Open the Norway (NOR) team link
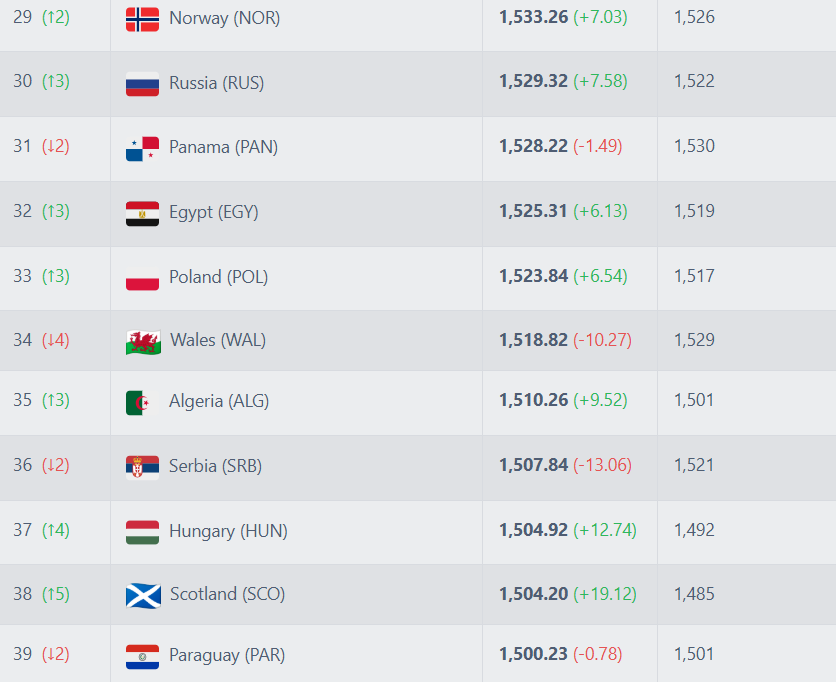Screen dimensions: 836x682 point(224,18)
